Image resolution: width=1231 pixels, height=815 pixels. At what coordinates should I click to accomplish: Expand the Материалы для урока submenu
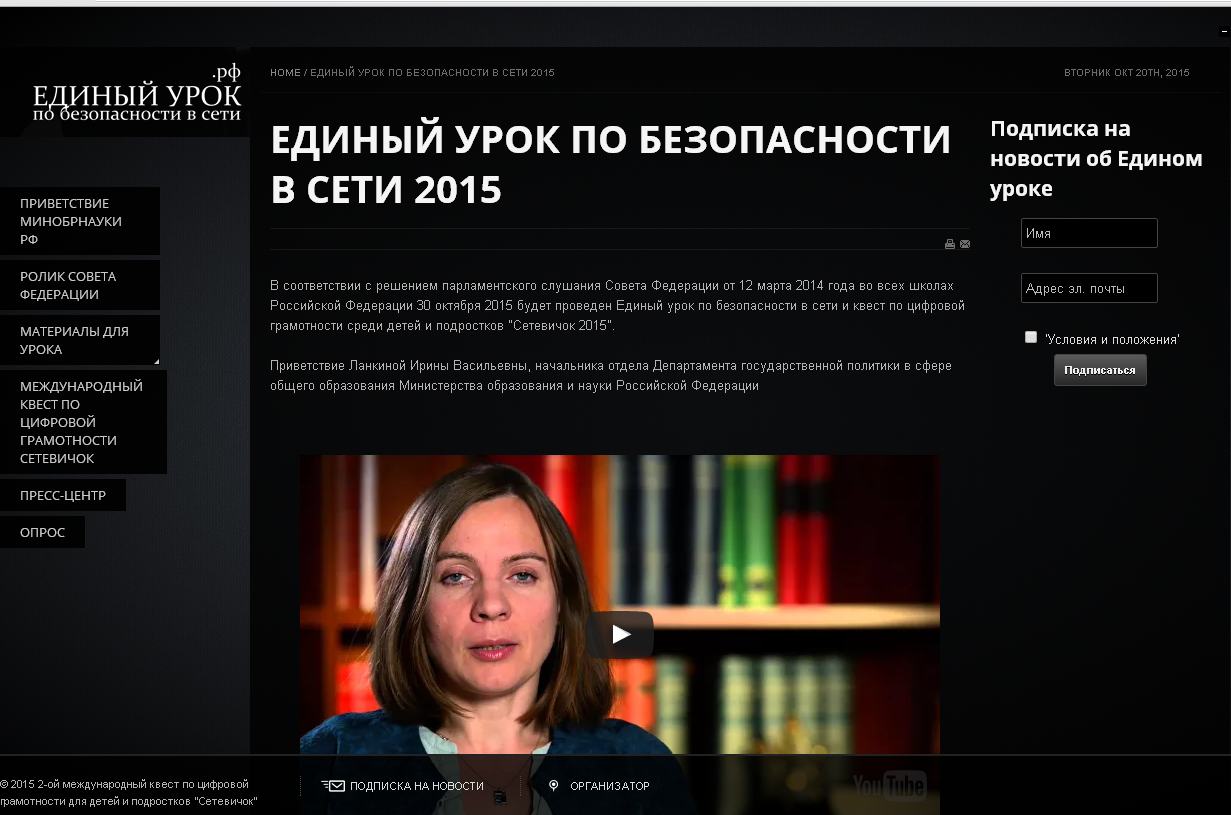79,340
